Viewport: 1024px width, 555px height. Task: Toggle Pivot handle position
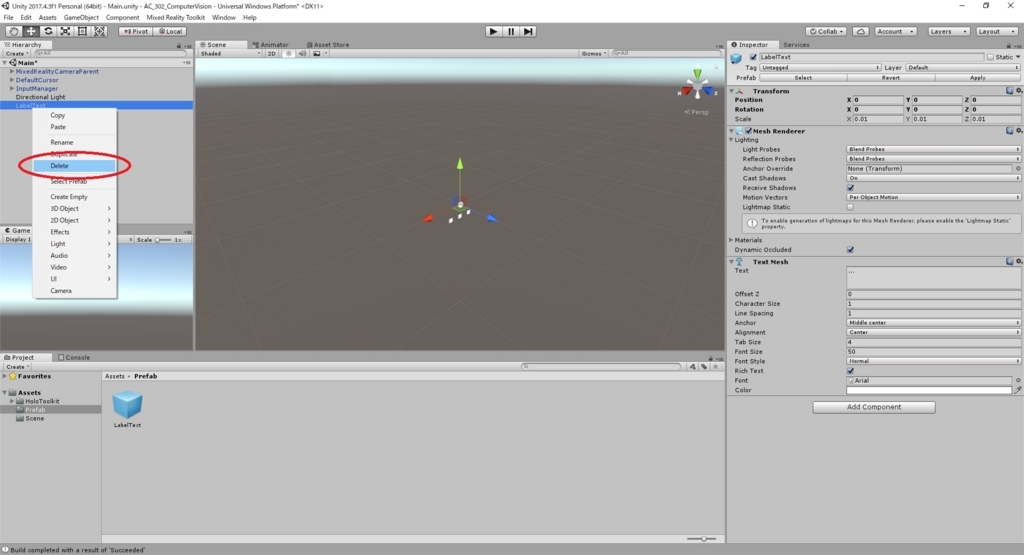click(136, 31)
